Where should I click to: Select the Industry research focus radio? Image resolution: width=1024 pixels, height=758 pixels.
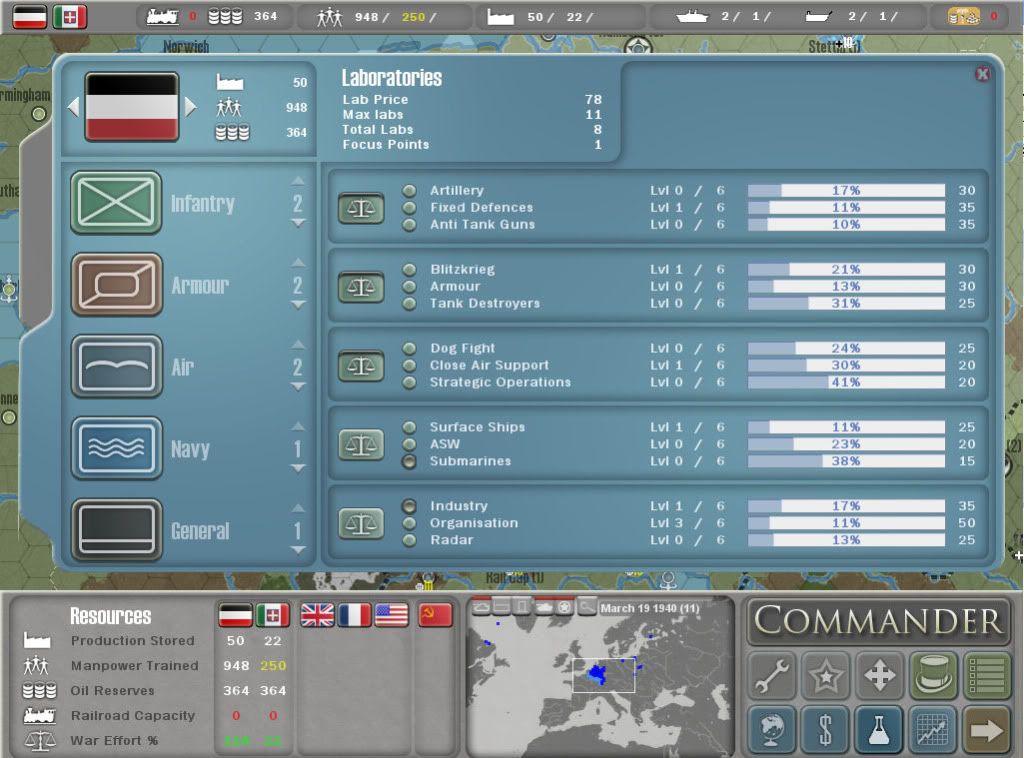click(x=409, y=506)
